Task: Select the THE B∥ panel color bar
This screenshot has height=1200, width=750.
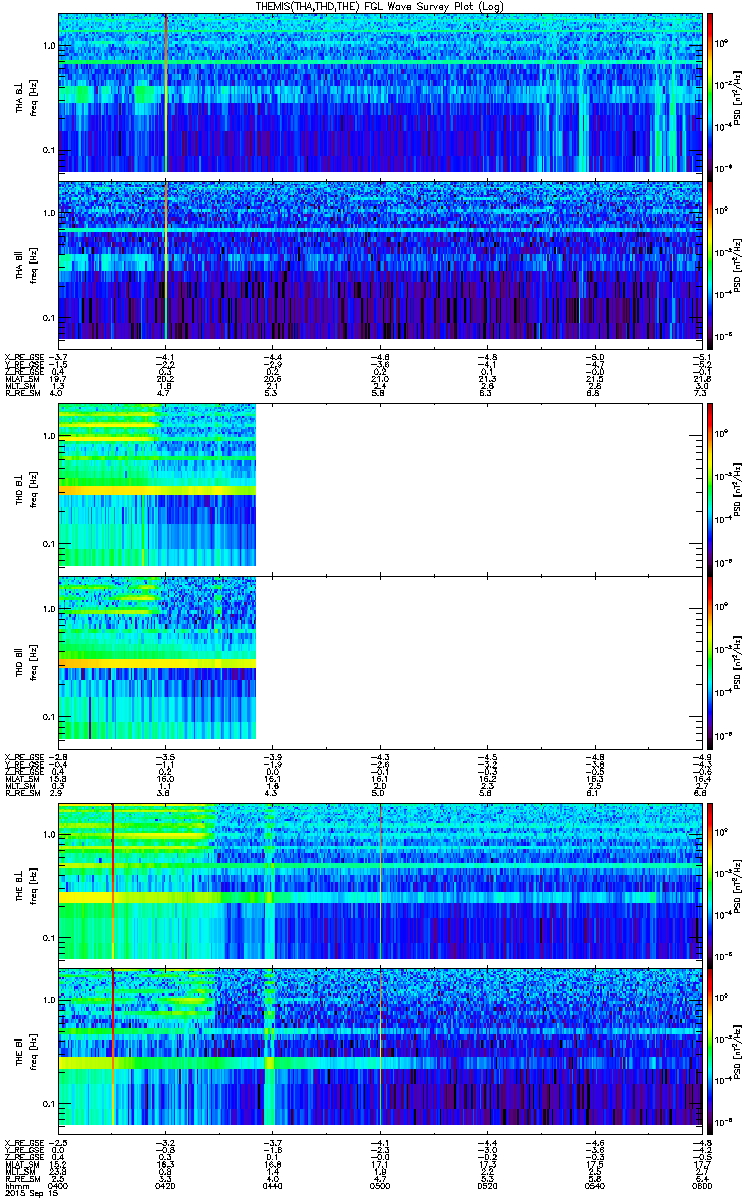Action: [x=709, y=1047]
